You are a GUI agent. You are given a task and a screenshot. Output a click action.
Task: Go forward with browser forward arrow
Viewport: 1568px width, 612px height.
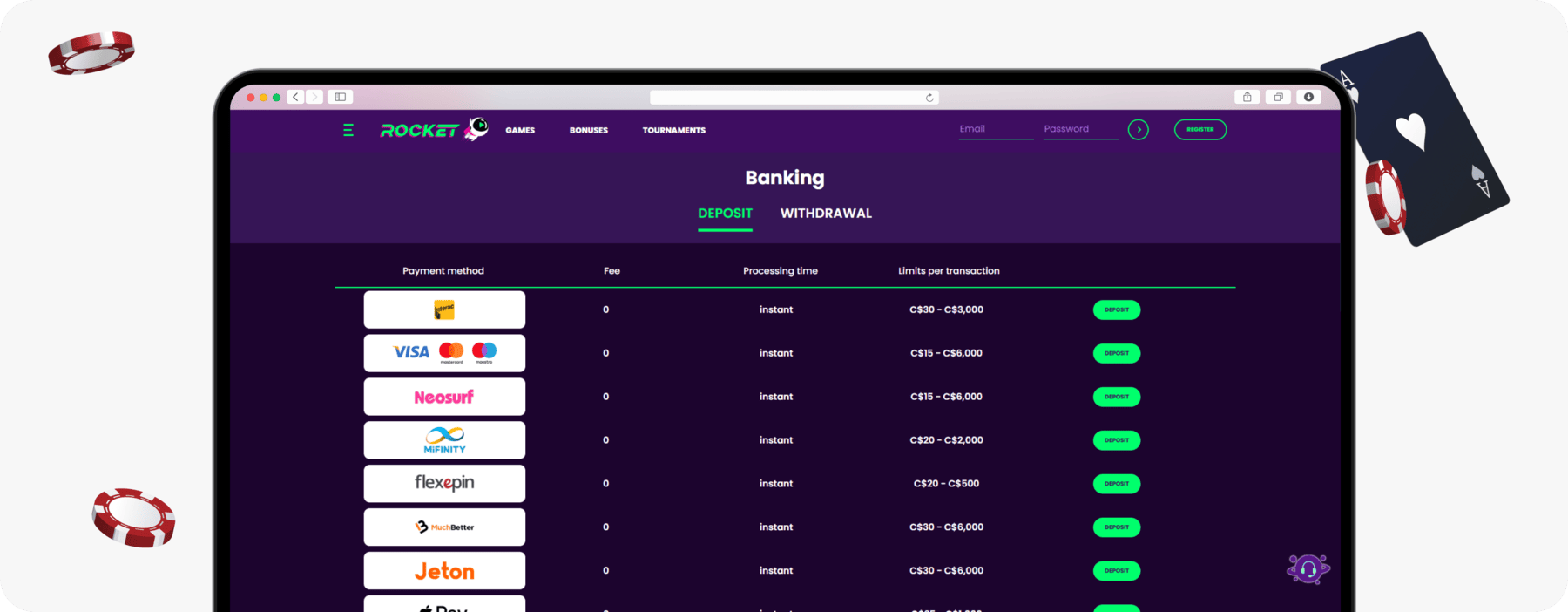314,97
